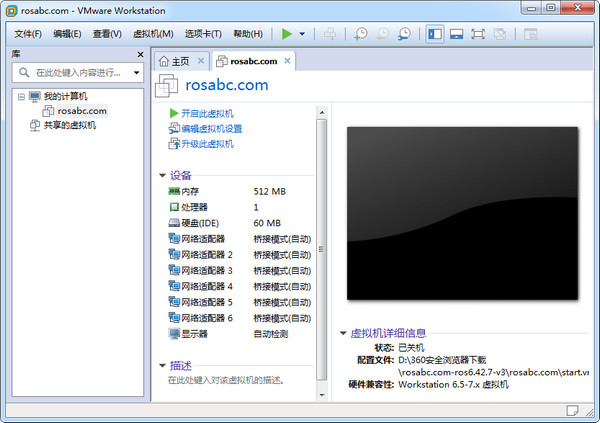
Task: Click the snapshot manager toolbar icon
Action: click(x=404, y=34)
